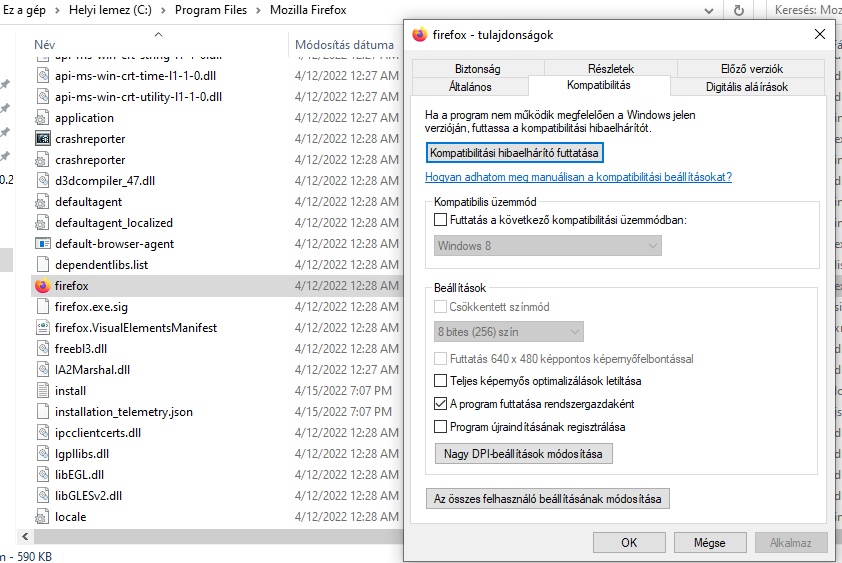Click 'Az összes felhasználó beállításának módosítása'
This screenshot has width=842, height=563.
pos(548,499)
